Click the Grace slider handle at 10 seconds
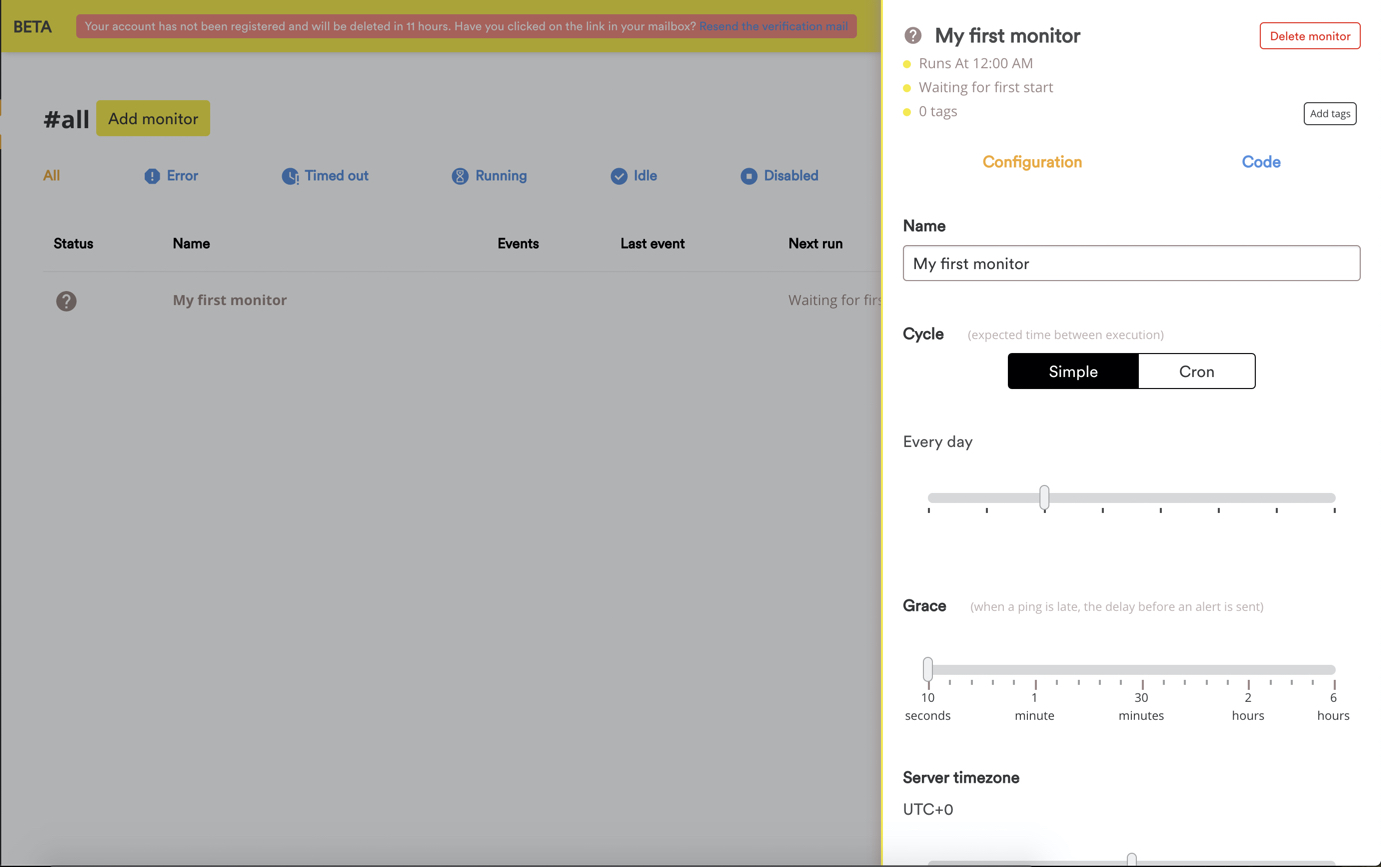Screen dimensions: 1381x867 tap(928, 669)
